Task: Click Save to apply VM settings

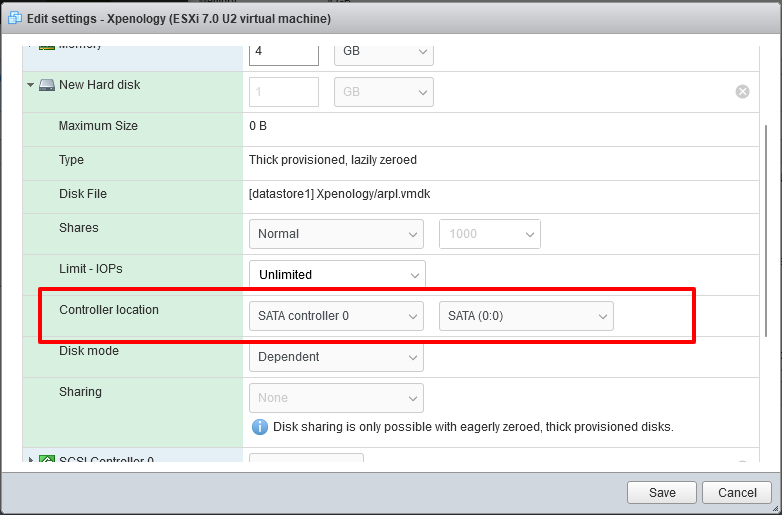Action: coord(661,493)
